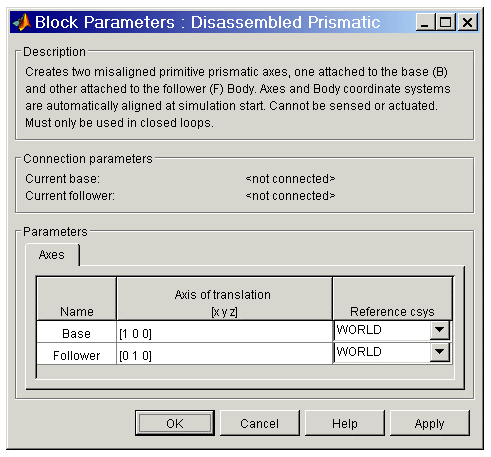
Task: Click the Name column header
Action: (x=77, y=299)
